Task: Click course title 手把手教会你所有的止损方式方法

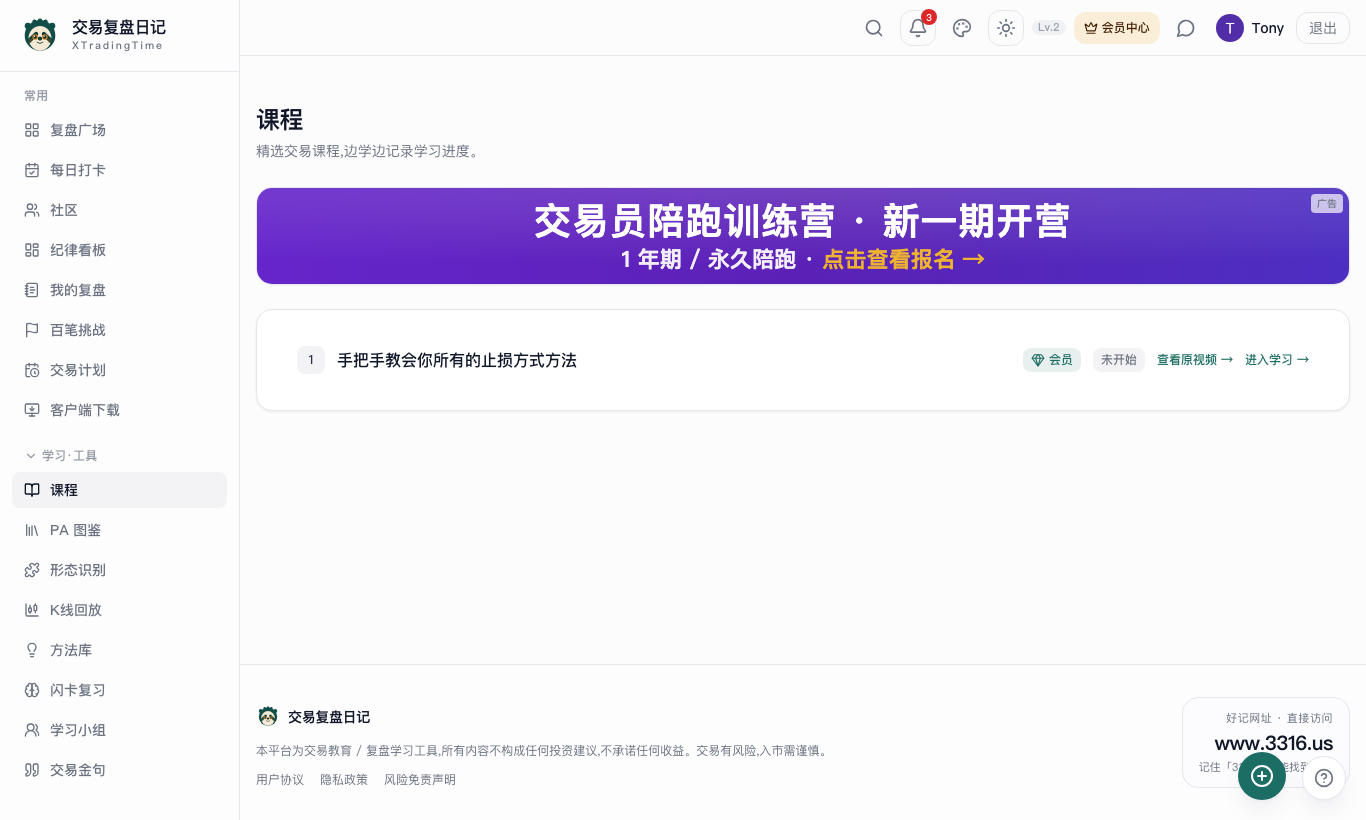Action: 457,360
